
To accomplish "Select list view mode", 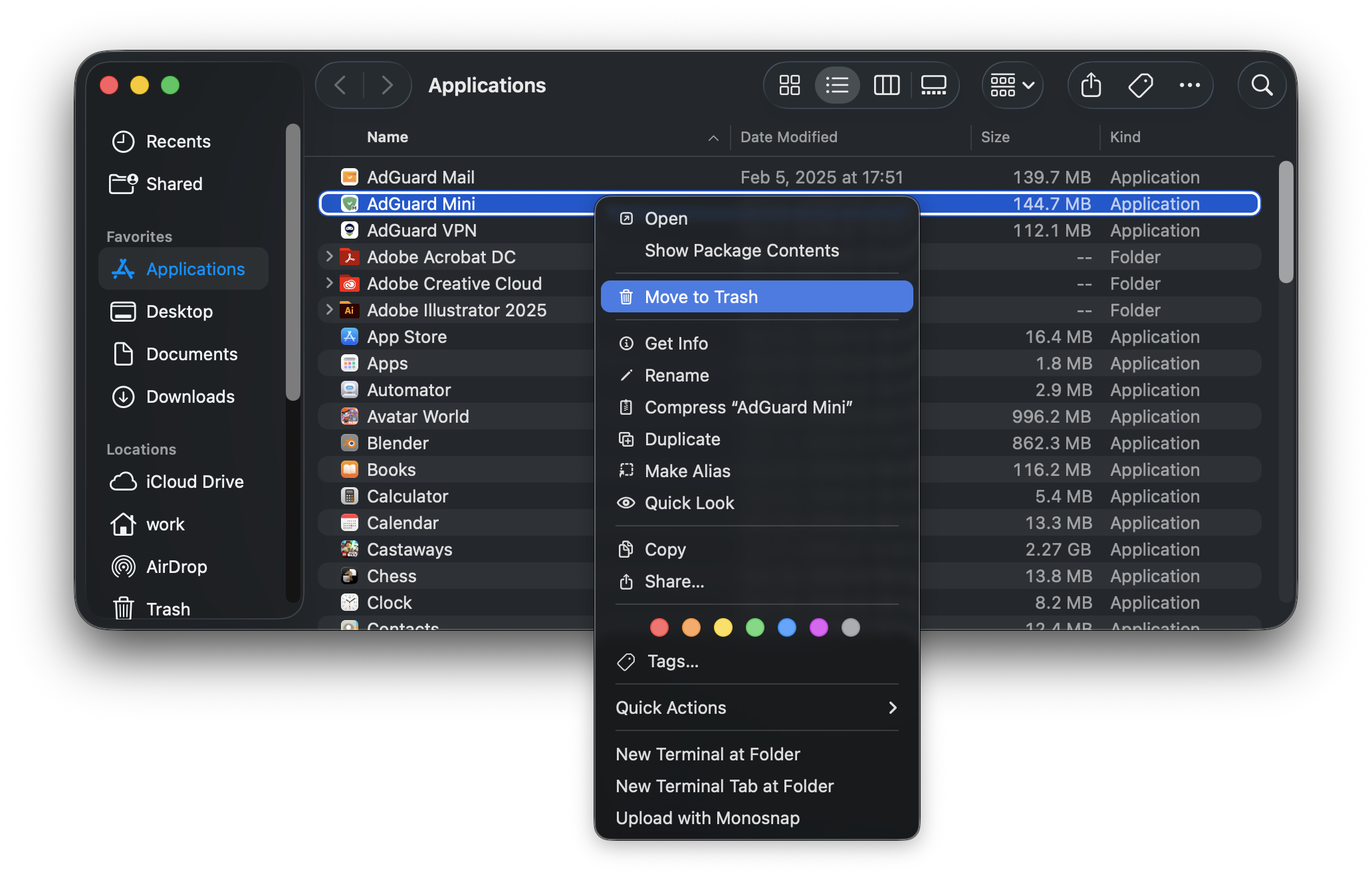I will tap(837, 85).
